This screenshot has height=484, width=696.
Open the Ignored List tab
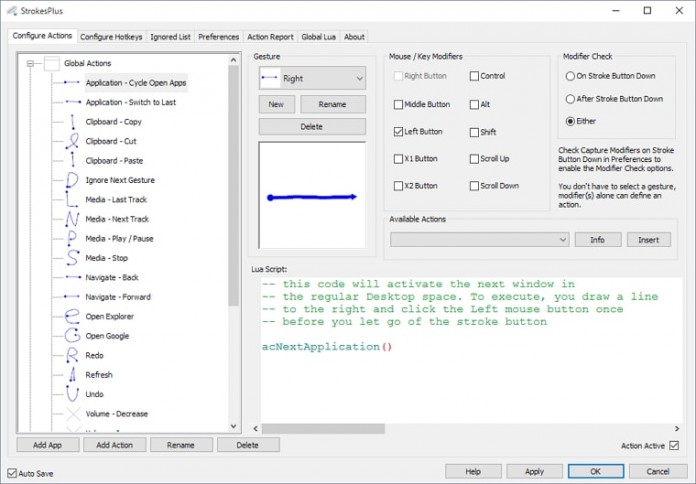[x=170, y=37]
